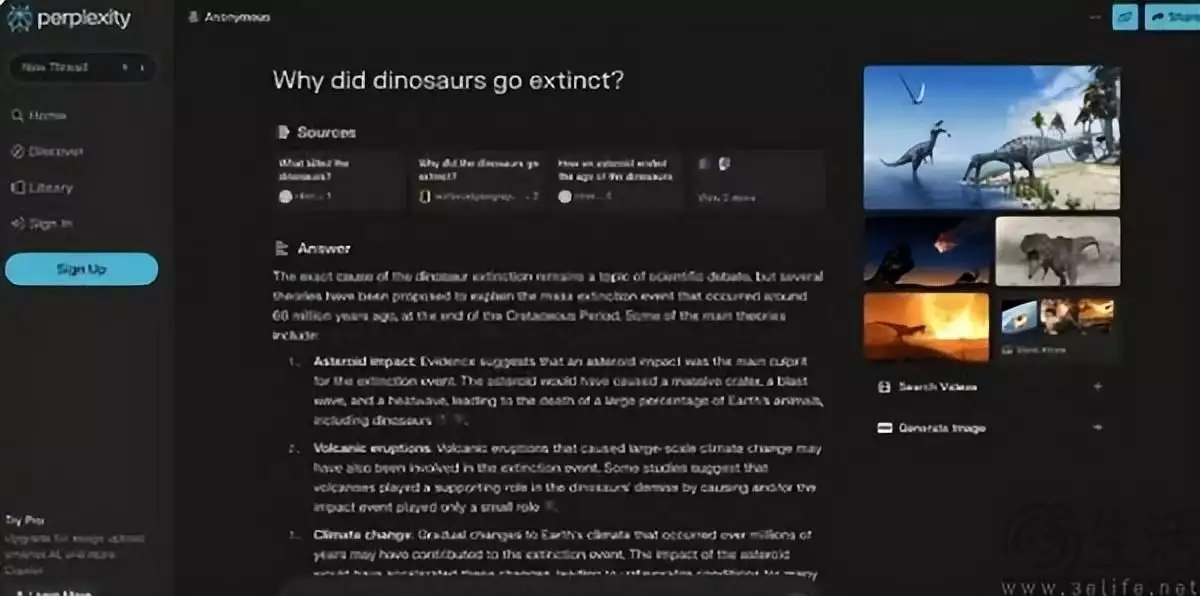Click the Generate Image icon

[x=884, y=428]
